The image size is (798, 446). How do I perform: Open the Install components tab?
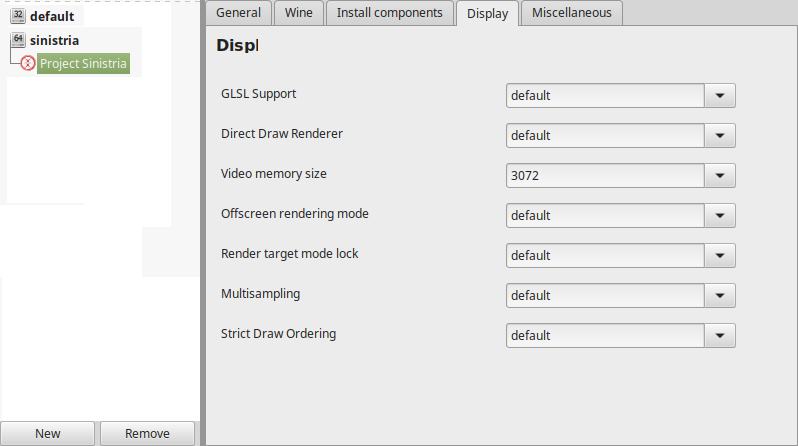click(x=390, y=13)
